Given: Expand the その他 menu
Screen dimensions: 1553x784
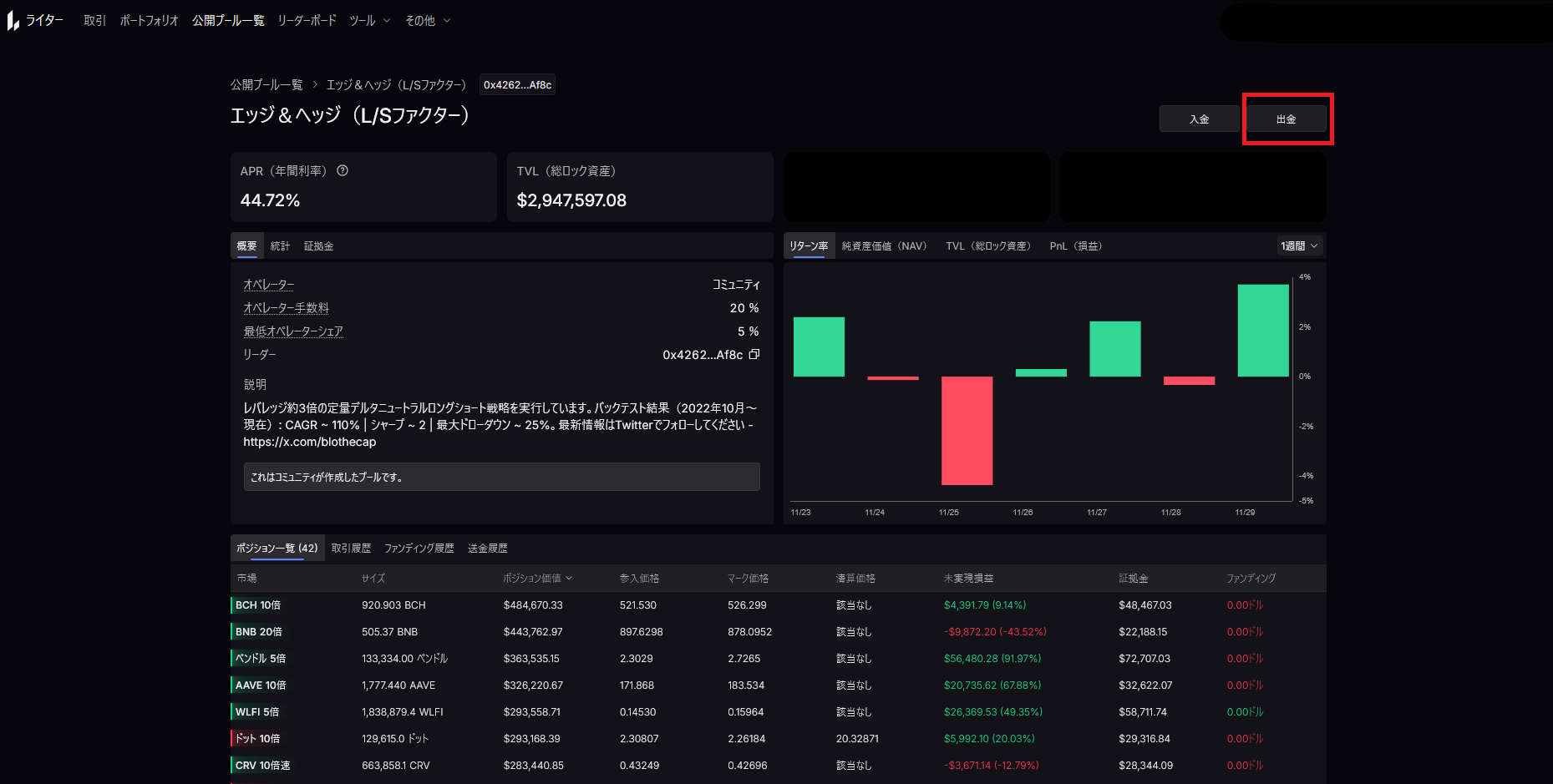Looking at the screenshot, I should (428, 21).
